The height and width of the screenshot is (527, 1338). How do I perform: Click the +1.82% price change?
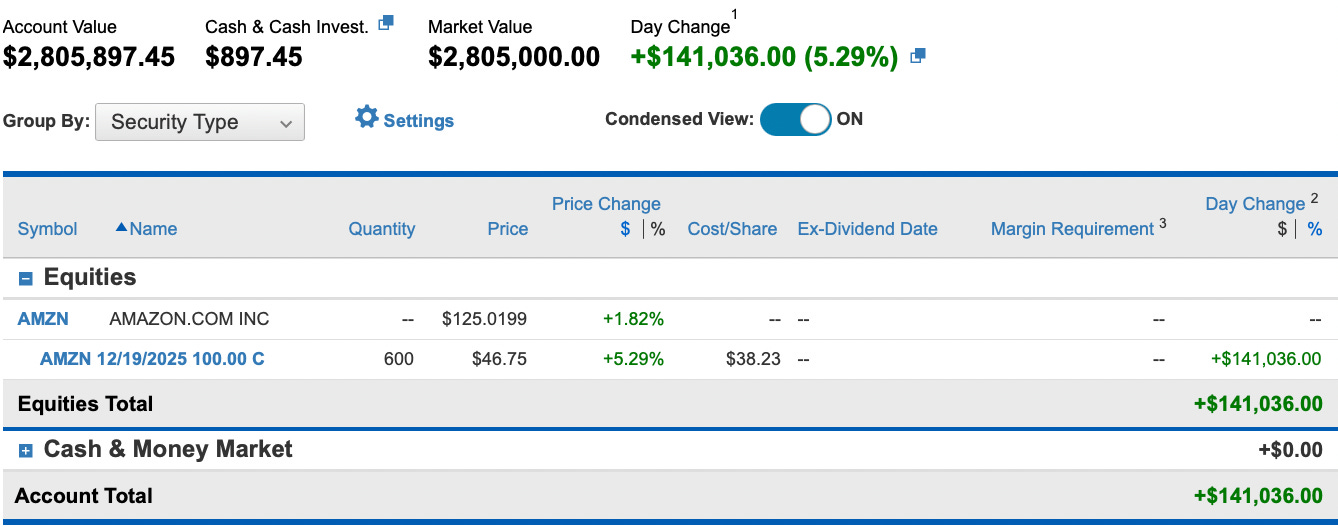(633, 319)
